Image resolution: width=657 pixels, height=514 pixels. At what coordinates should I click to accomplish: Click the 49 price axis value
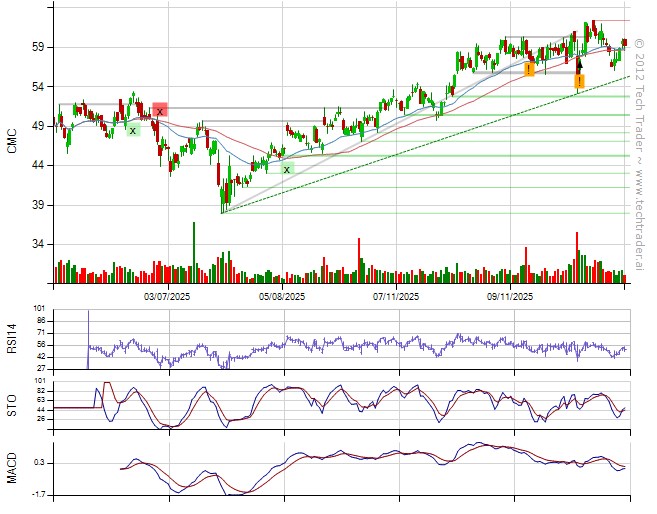tap(38, 126)
